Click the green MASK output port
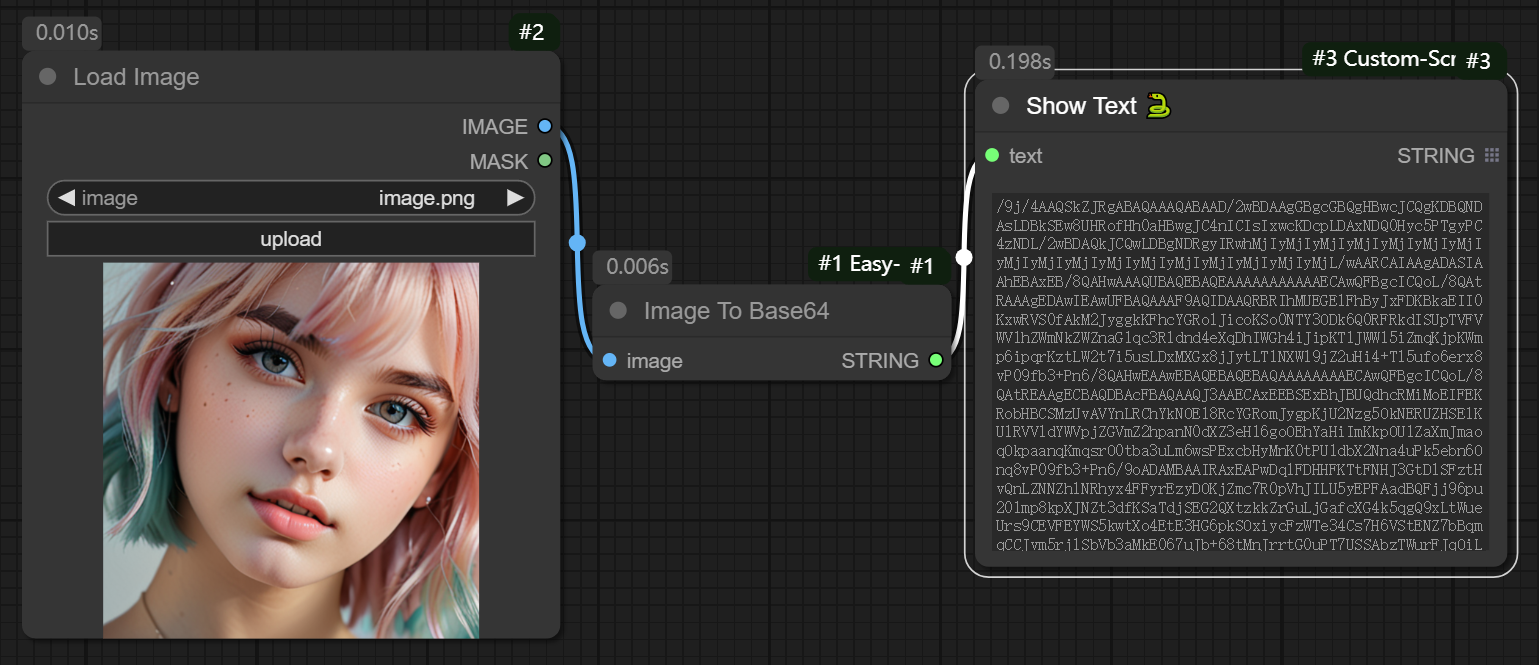 pos(544,160)
